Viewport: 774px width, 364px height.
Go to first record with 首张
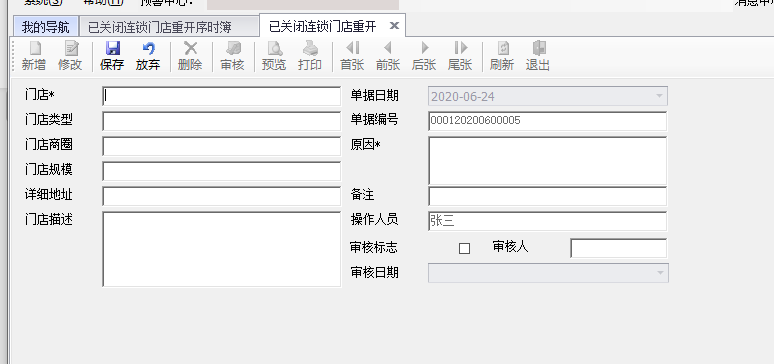(x=352, y=56)
